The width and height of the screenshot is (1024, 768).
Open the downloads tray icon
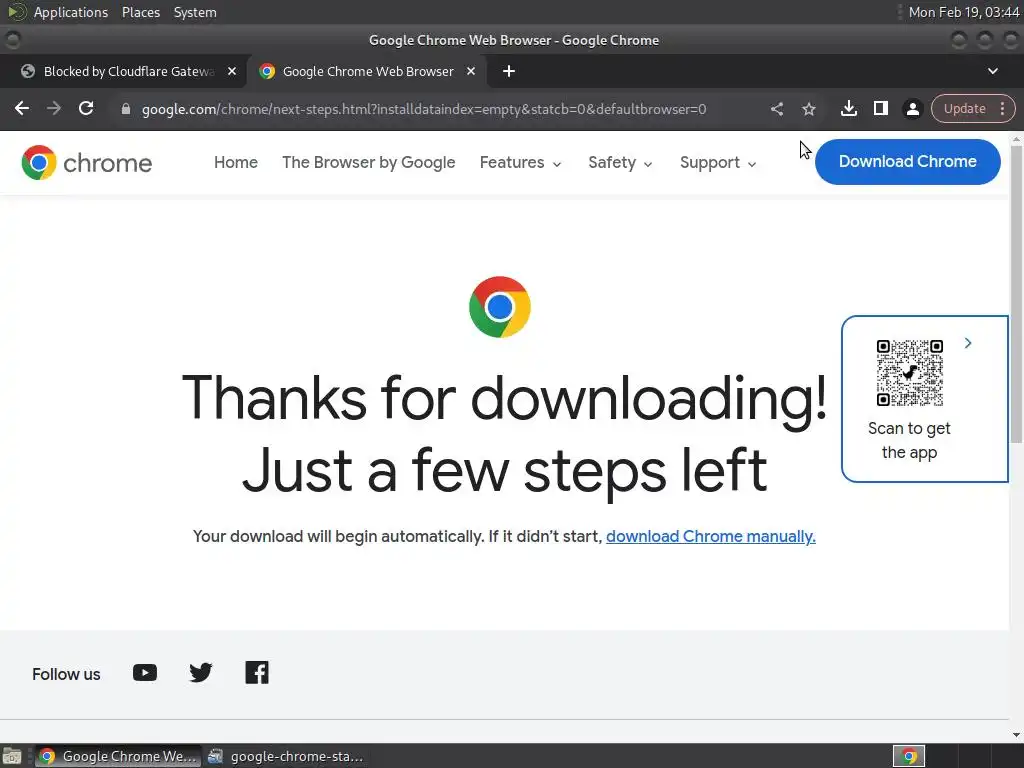(848, 108)
